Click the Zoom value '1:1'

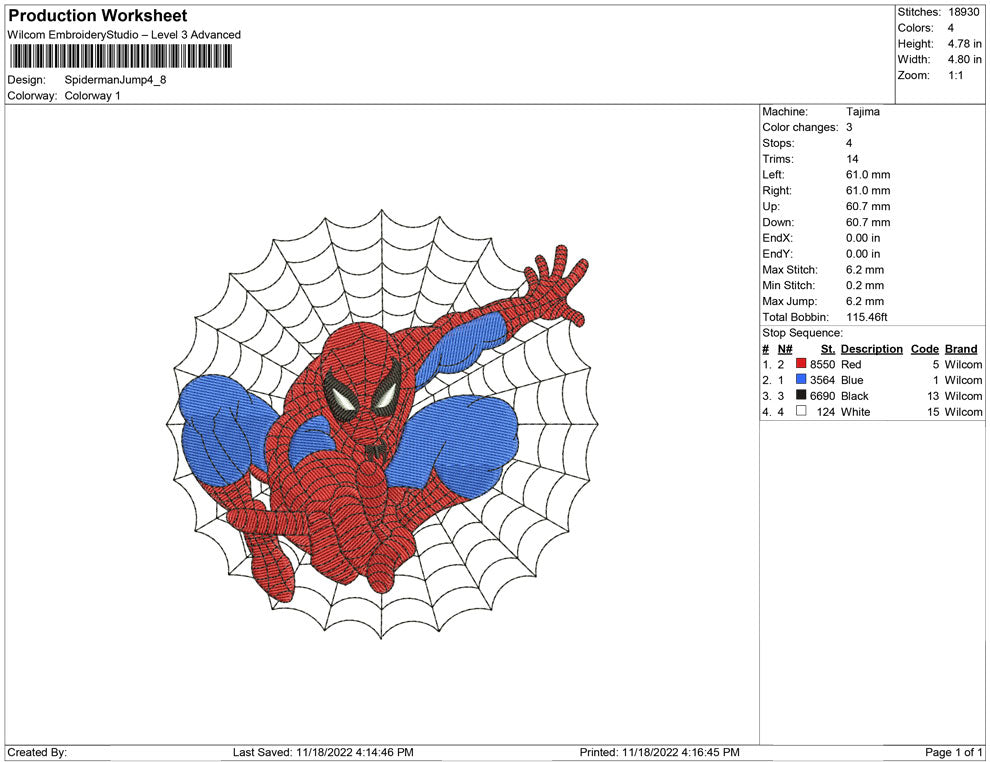[x=955, y=75]
